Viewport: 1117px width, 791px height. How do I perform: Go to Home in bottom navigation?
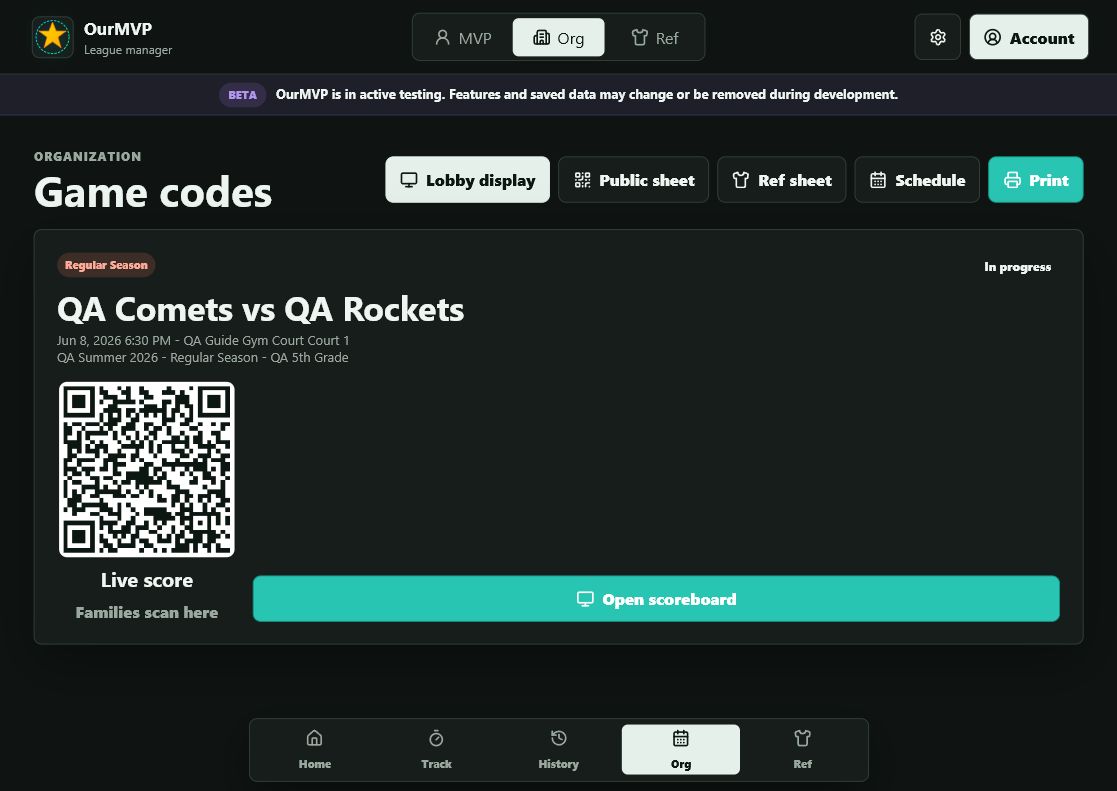[x=314, y=750]
